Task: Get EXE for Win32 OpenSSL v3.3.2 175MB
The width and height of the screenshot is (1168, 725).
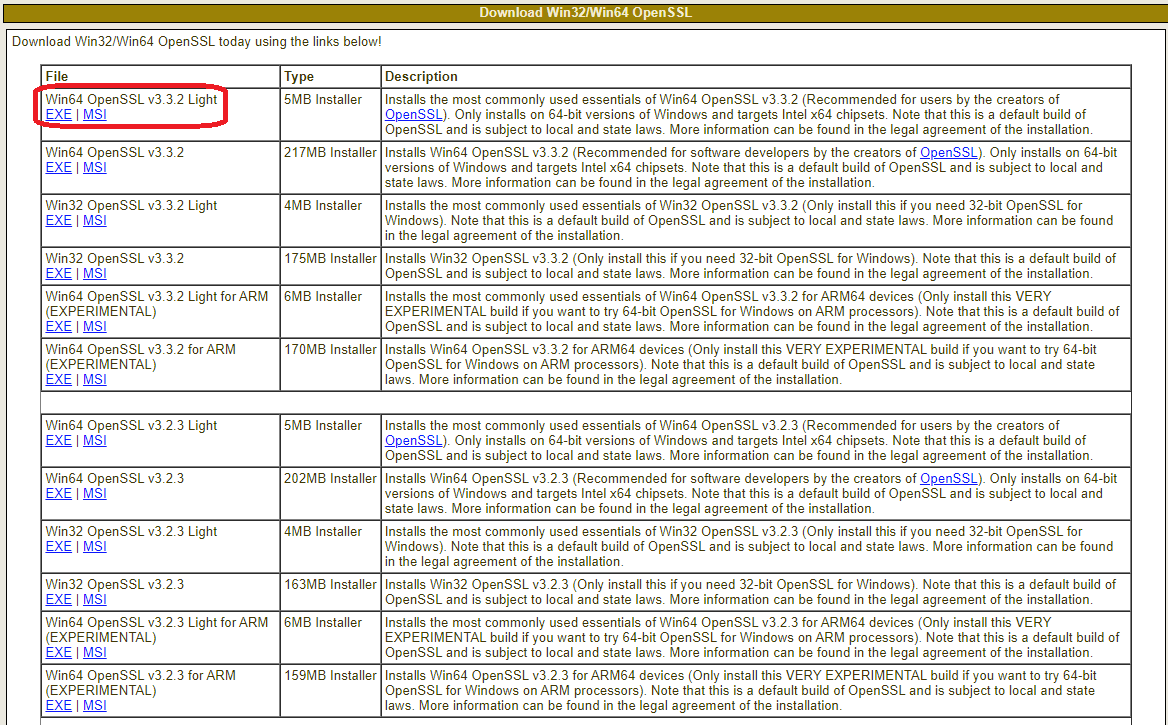Action: (x=58, y=273)
